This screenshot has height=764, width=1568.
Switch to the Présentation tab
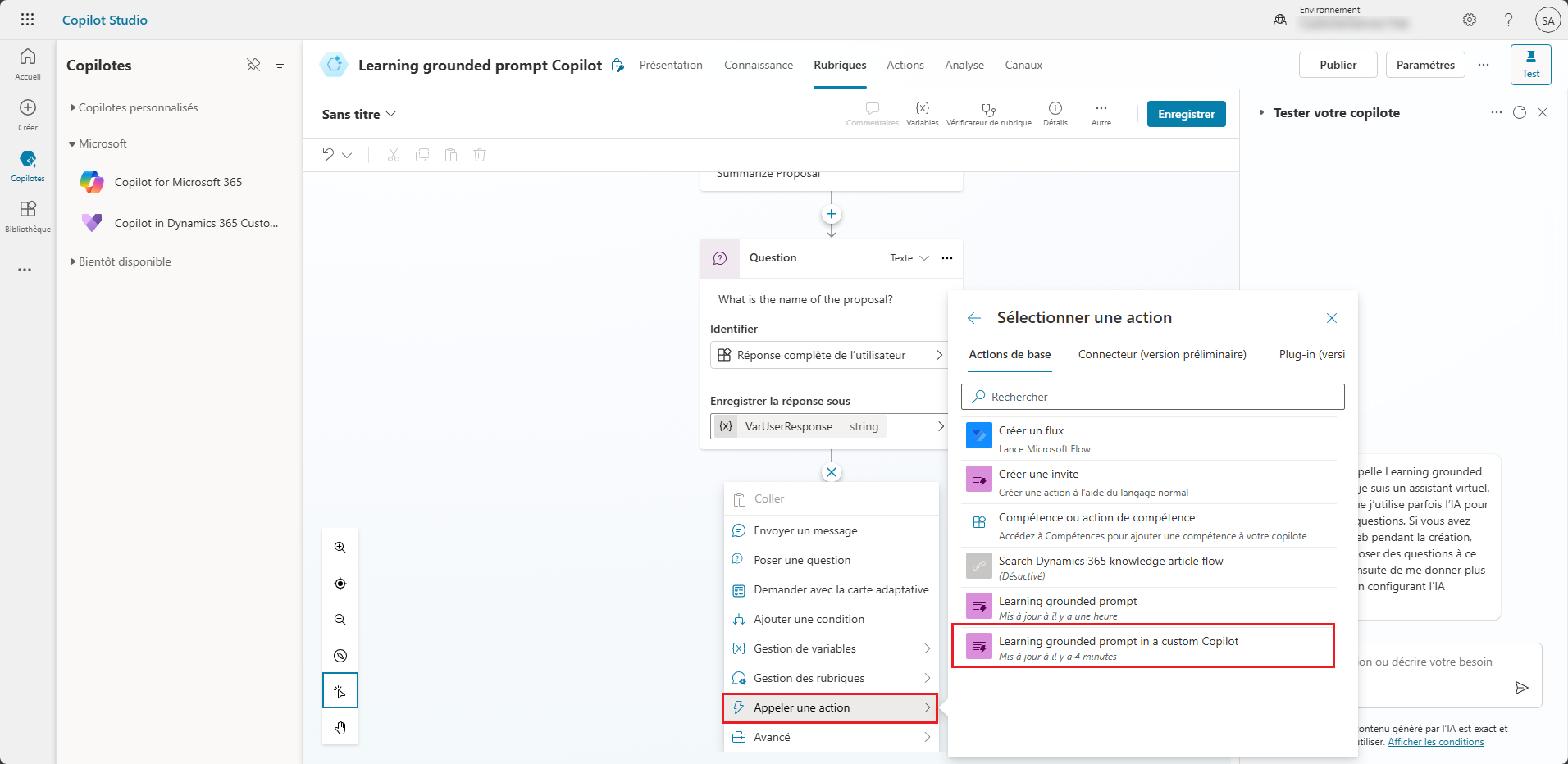point(671,65)
